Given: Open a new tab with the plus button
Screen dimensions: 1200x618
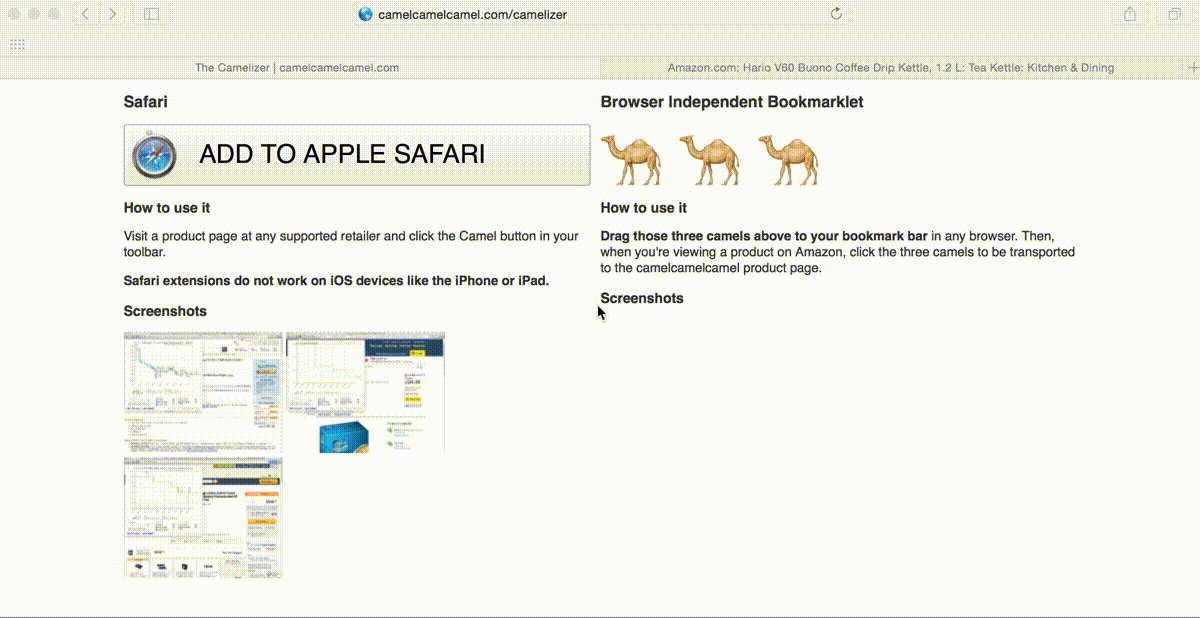Looking at the screenshot, I should (x=1193, y=68).
